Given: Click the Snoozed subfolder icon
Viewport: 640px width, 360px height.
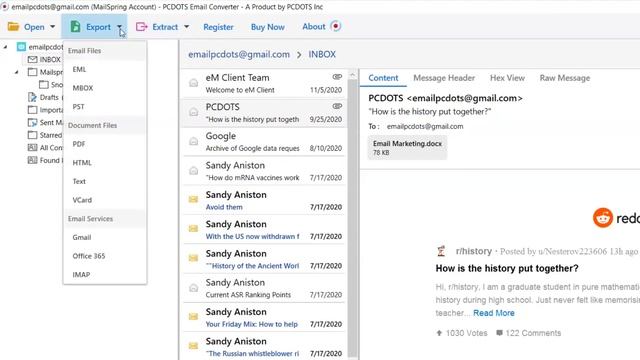Looking at the screenshot, I should point(44,85).
